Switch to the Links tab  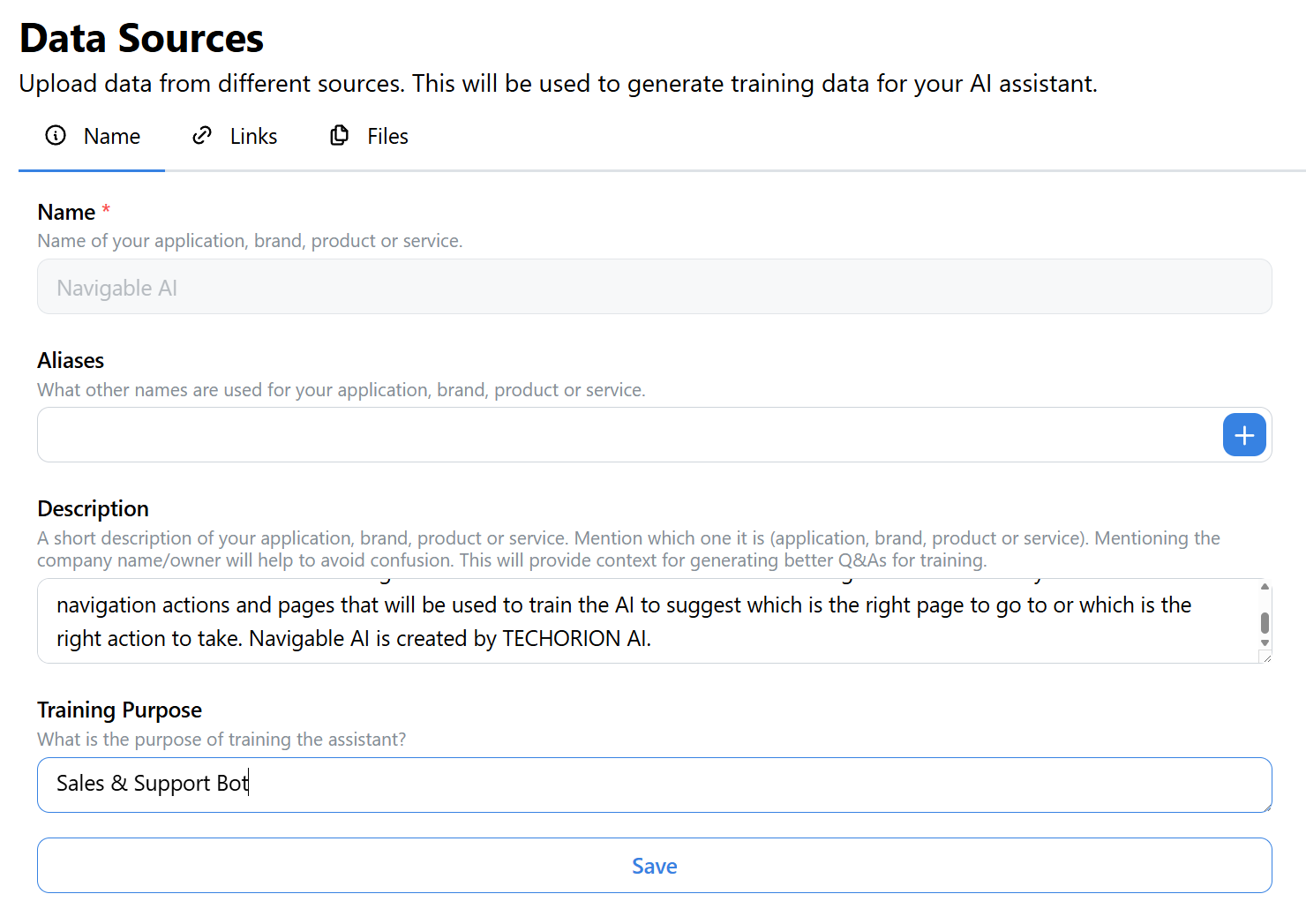click(235, 136)
